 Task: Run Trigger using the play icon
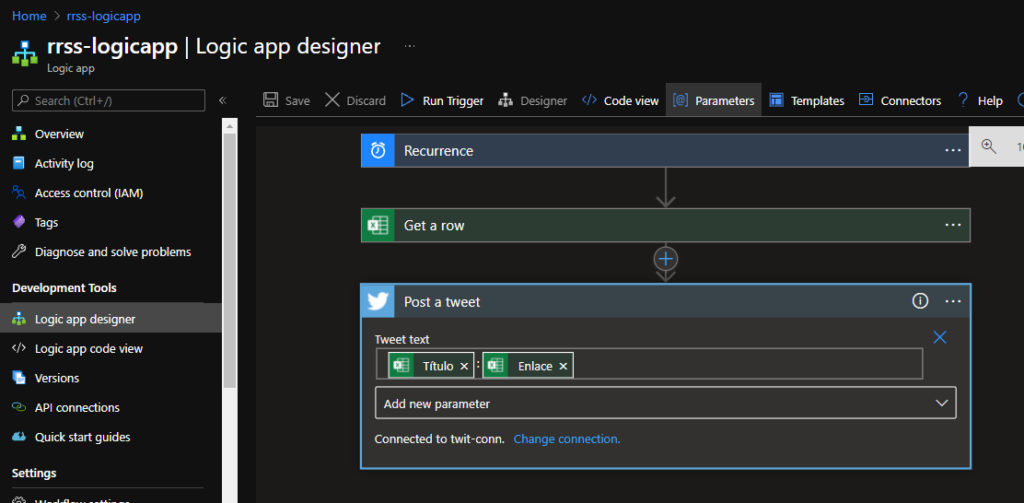408,101
